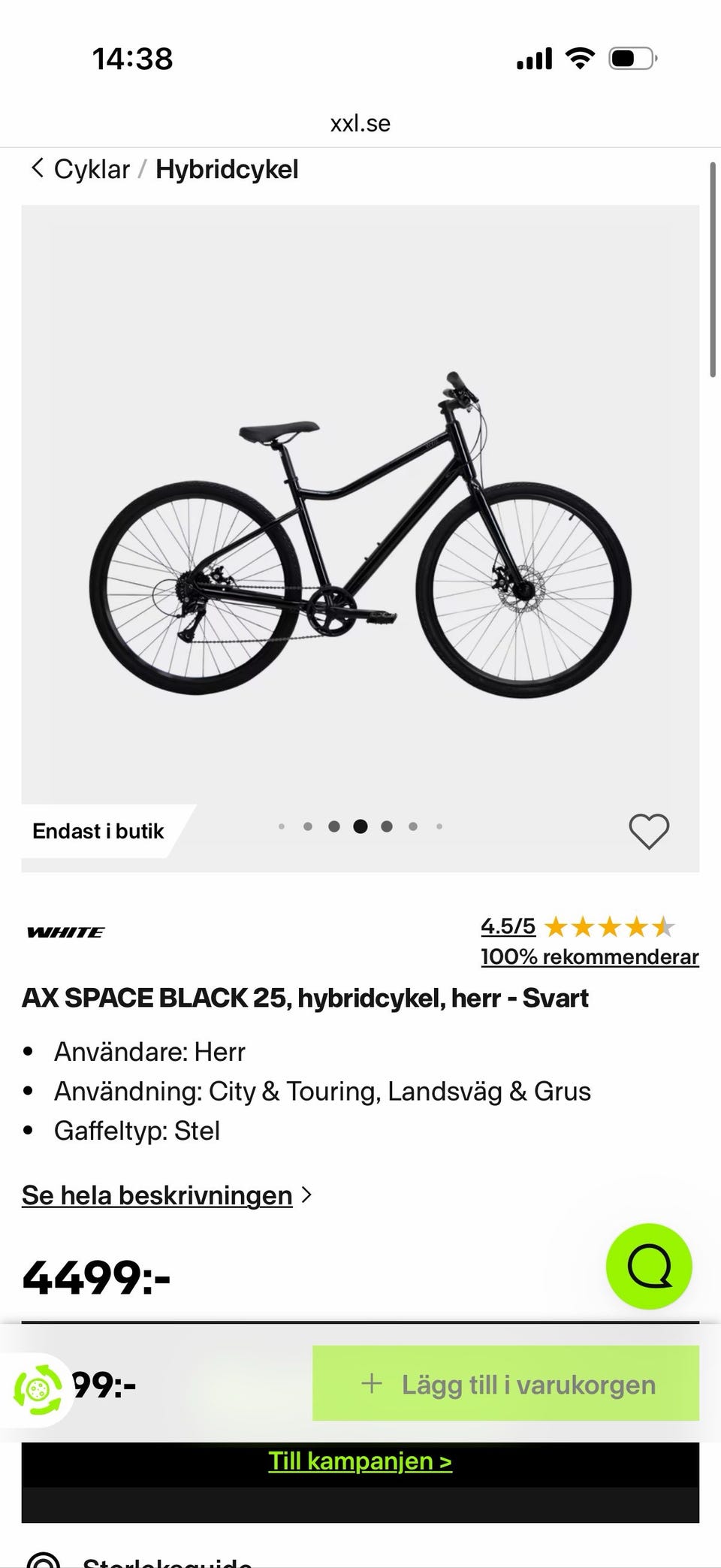Tap the Wi-Fi status icon
This screenshot has width=721, height=1568.
click(x=579, y=58)
